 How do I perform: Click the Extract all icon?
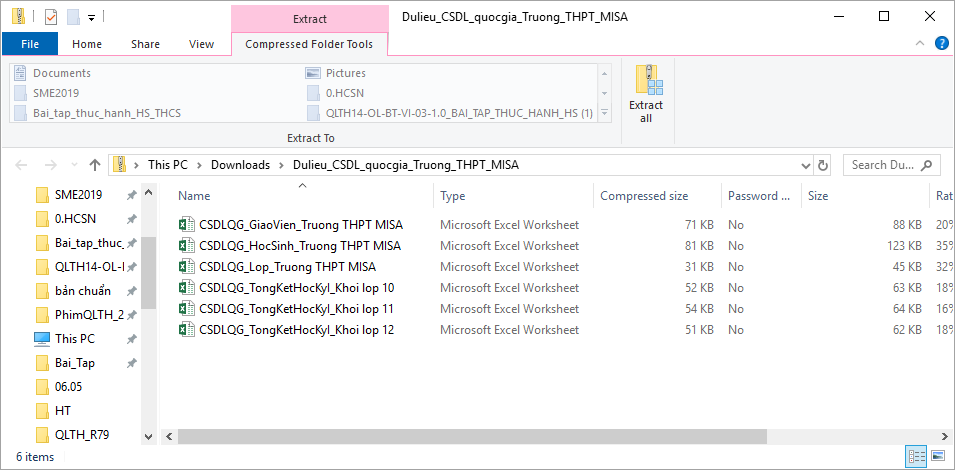[x=649, y=80]
